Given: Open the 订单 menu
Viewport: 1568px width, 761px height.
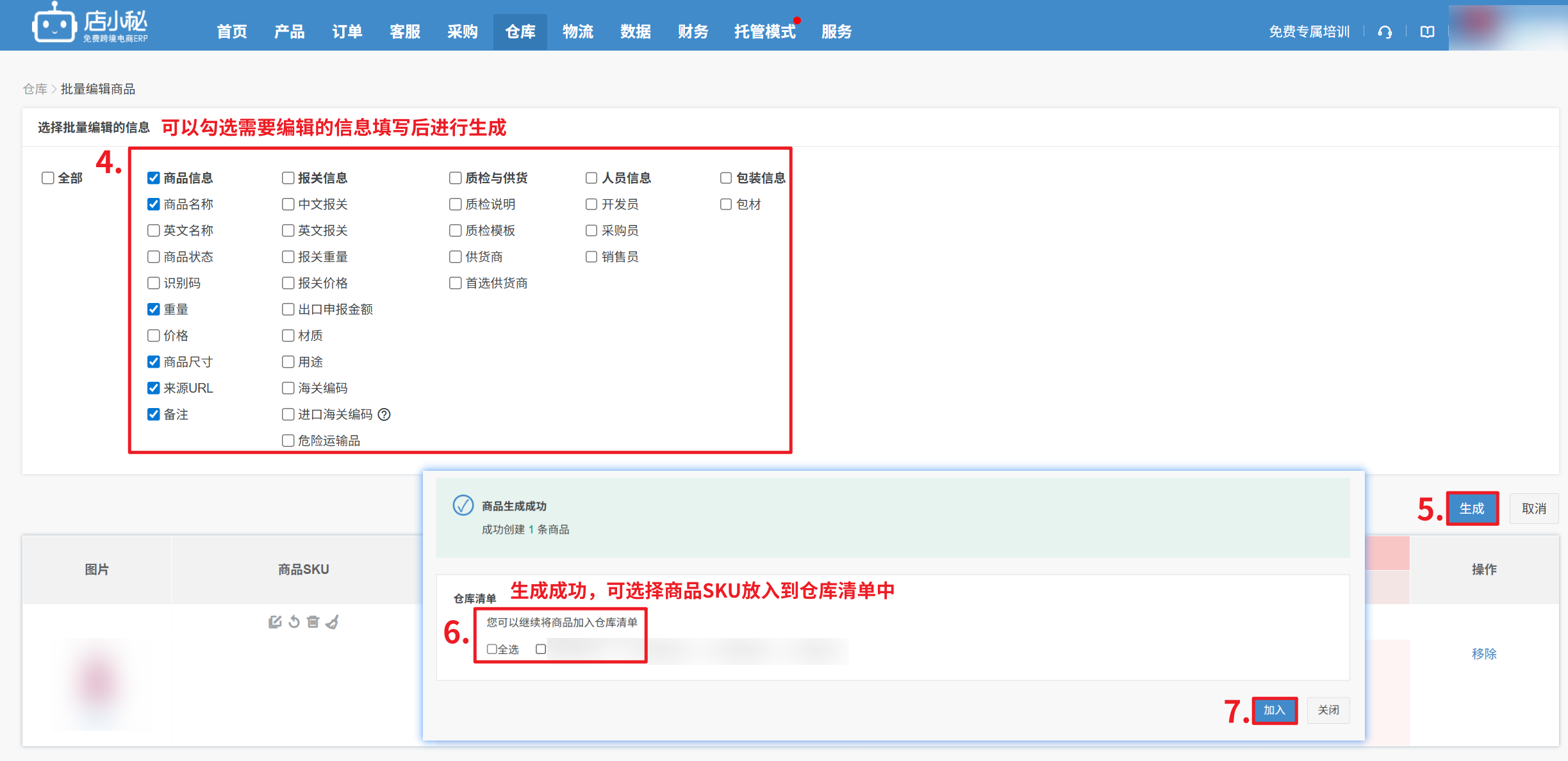Looking at the screenshot, I should [347, 32].
